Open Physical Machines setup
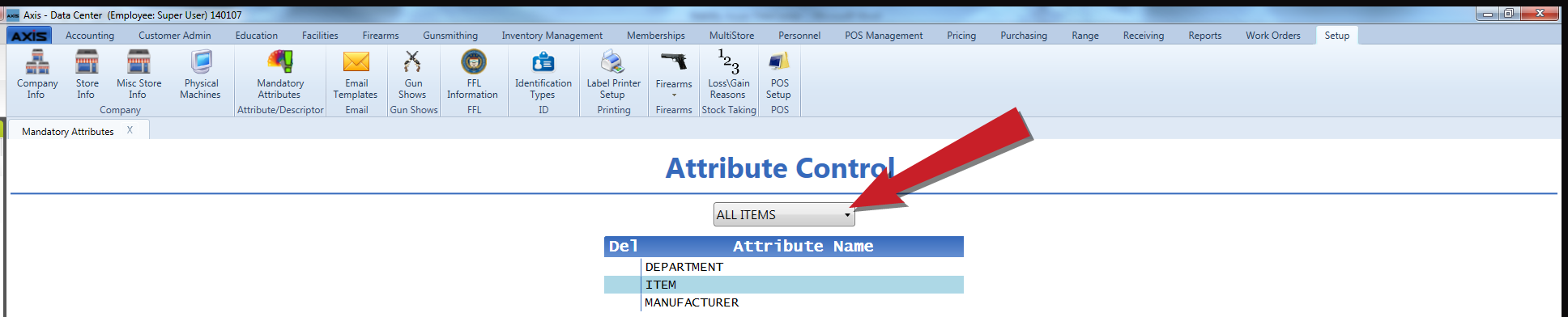 201,74
